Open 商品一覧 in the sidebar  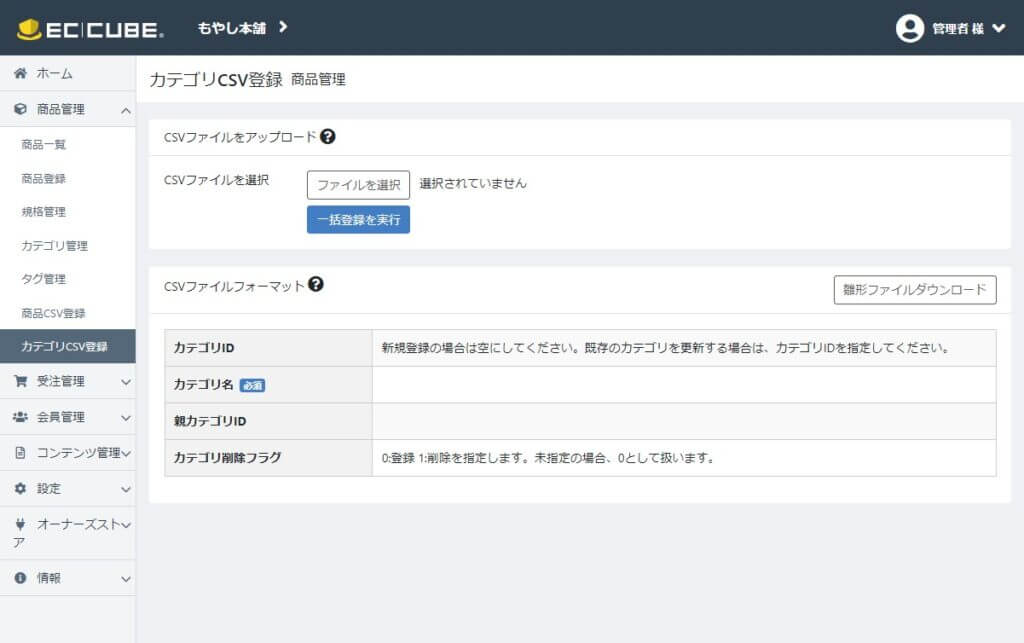pos(44,145)
